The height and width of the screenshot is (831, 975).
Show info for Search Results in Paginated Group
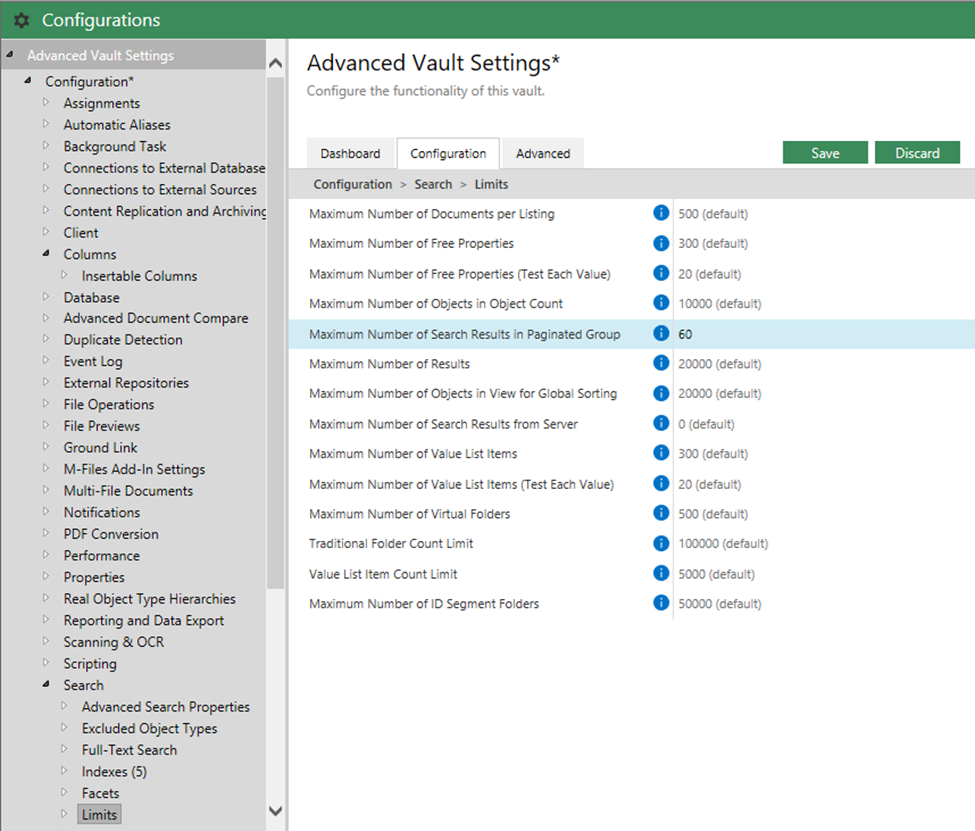[x=661, y=333]
